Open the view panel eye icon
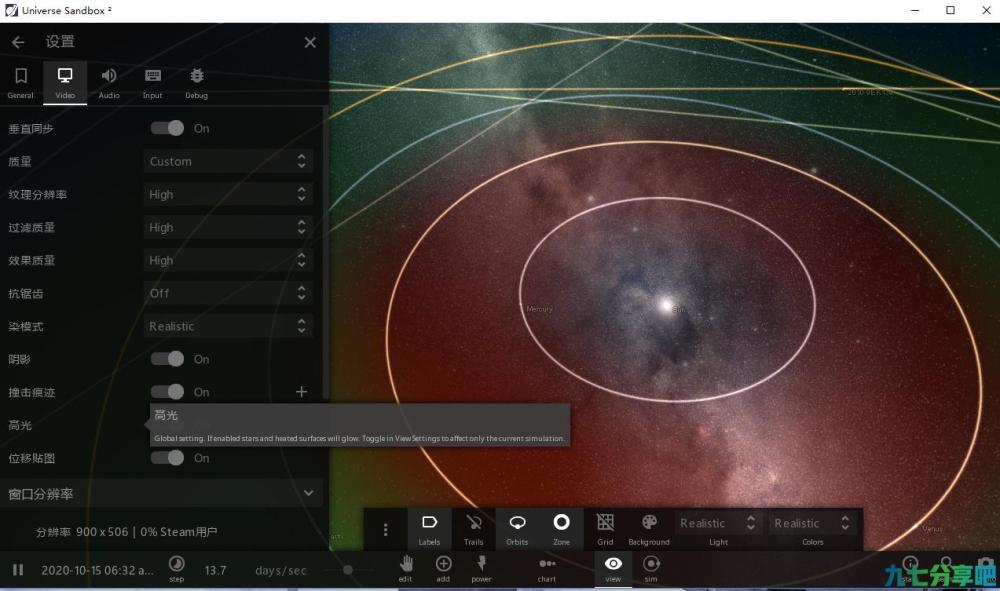This screenshot has width=1000, height=591. [x=613, y=568]
